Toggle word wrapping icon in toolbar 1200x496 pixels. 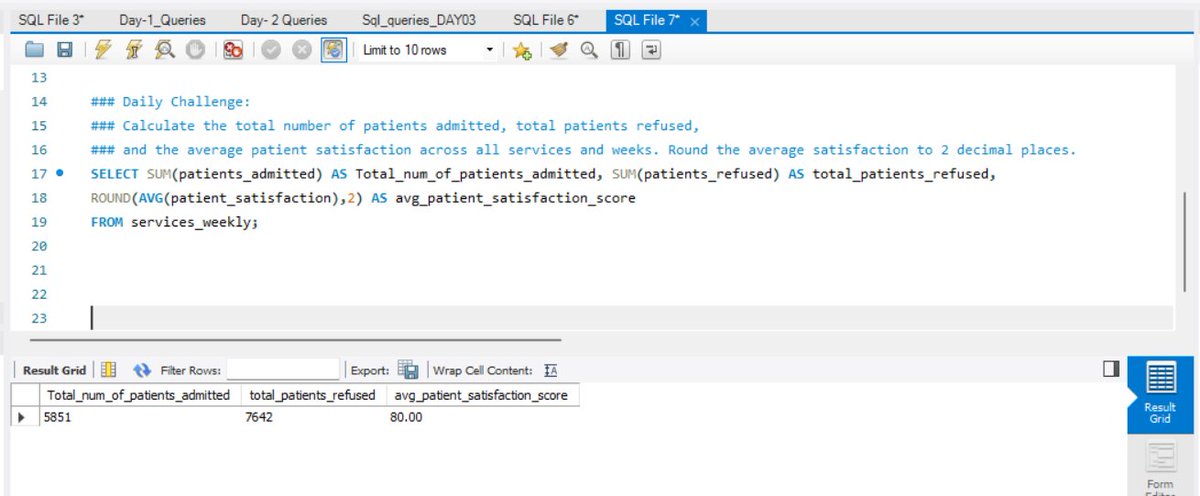(x=652, y=50)
